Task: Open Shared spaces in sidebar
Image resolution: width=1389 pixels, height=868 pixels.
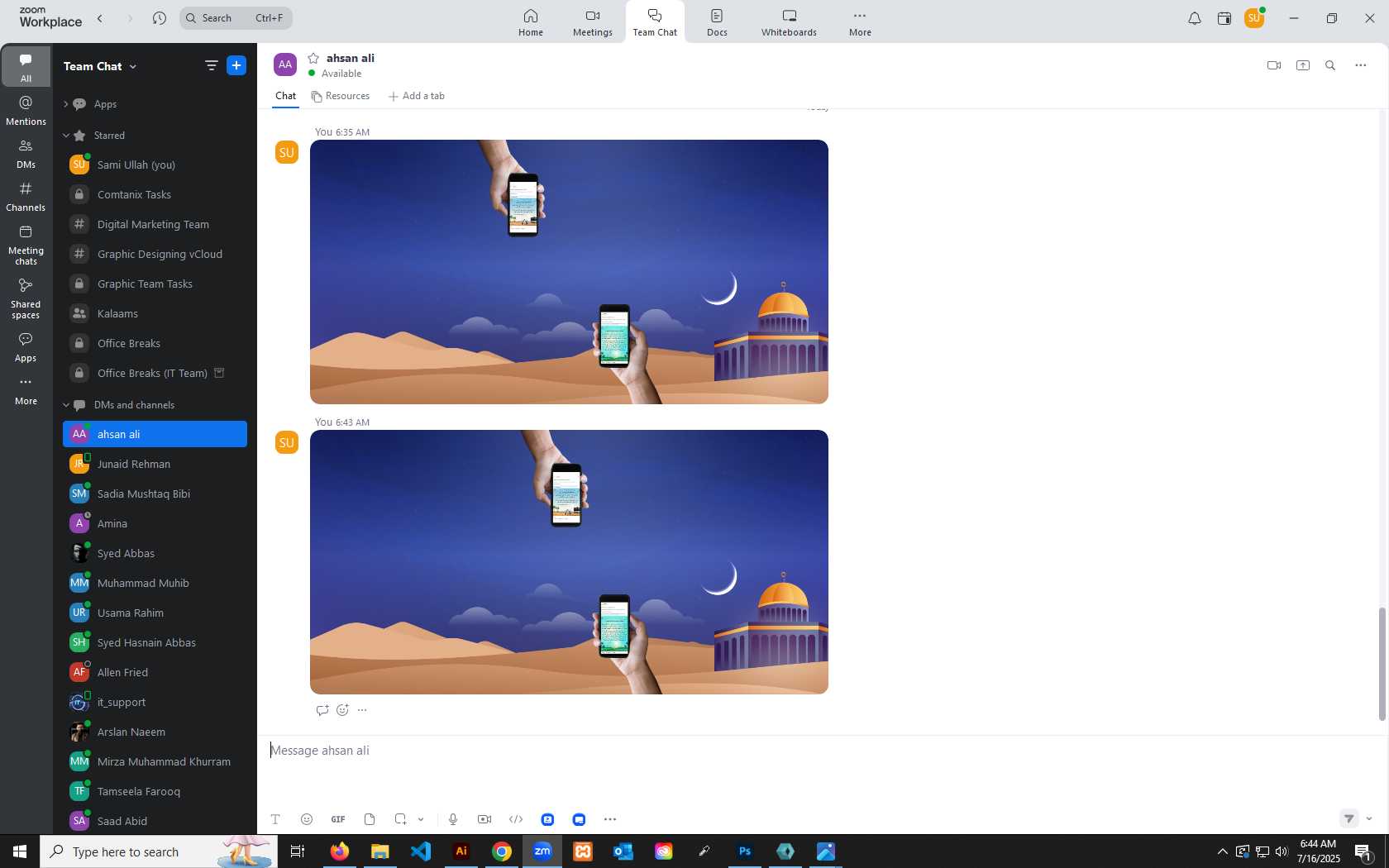Action: click(26, 298)
